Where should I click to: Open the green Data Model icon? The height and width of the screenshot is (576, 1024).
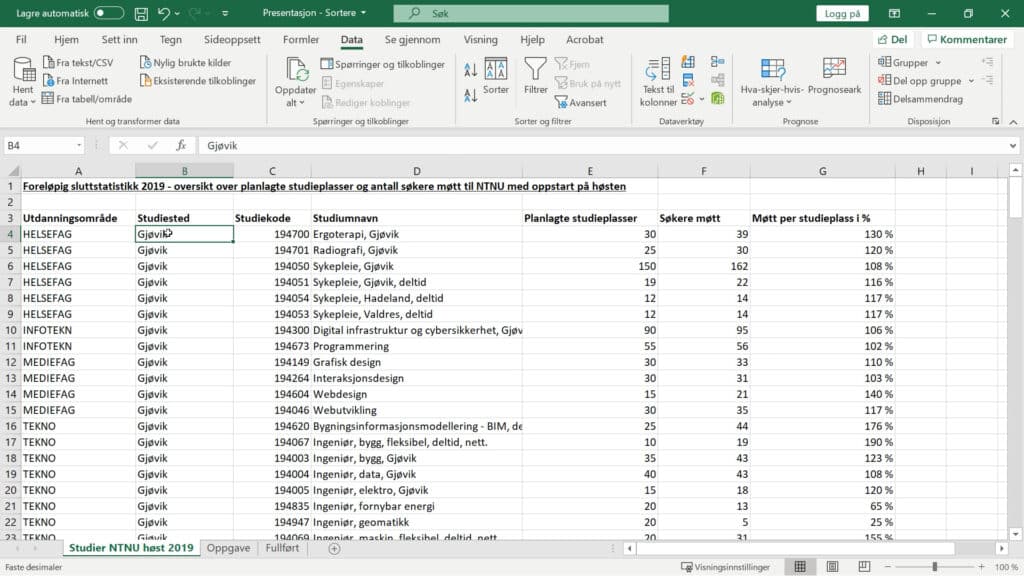pyautogui.click(x=718, y=99)
